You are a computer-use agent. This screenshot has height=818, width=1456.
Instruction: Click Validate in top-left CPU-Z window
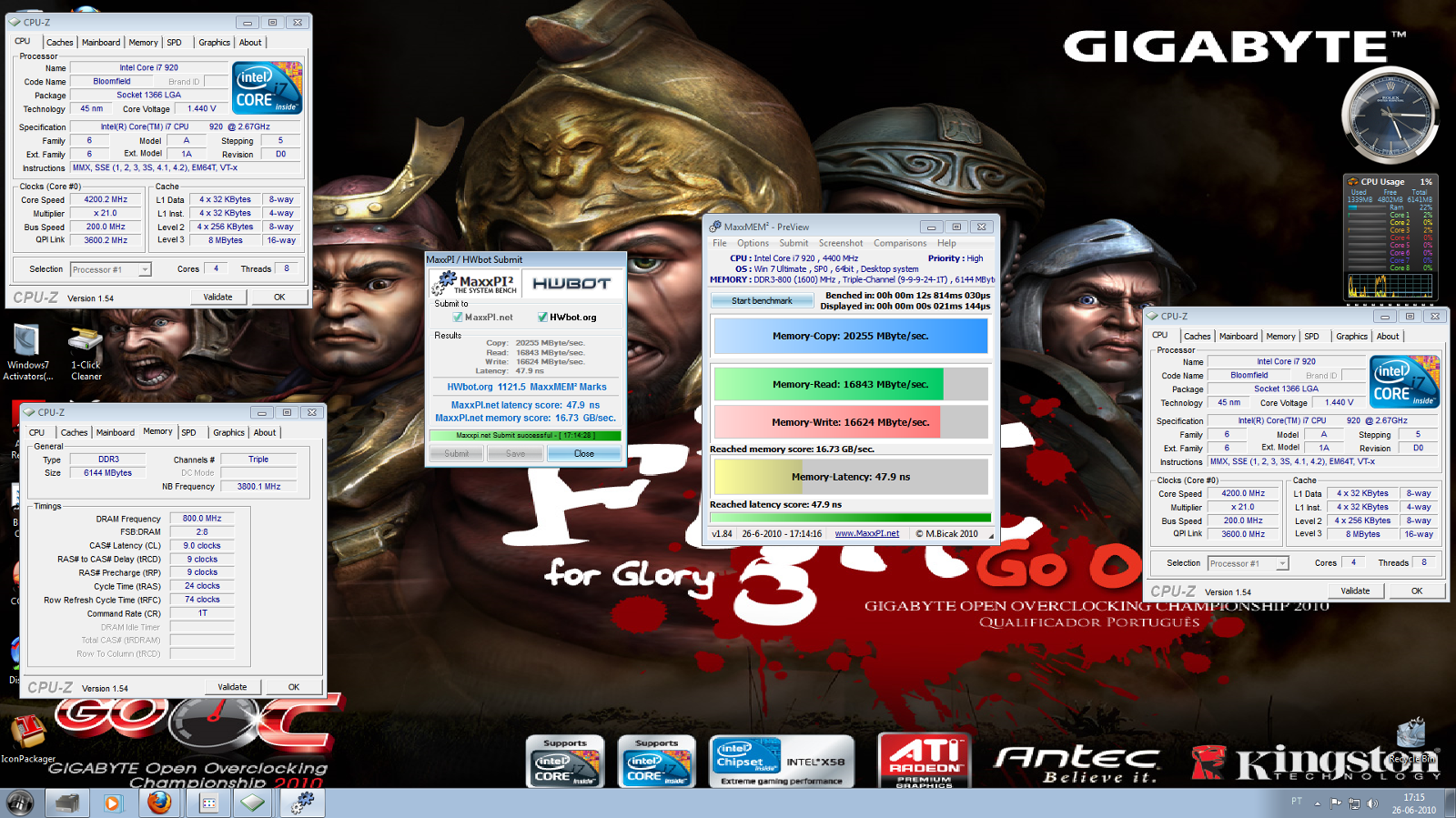217,298
